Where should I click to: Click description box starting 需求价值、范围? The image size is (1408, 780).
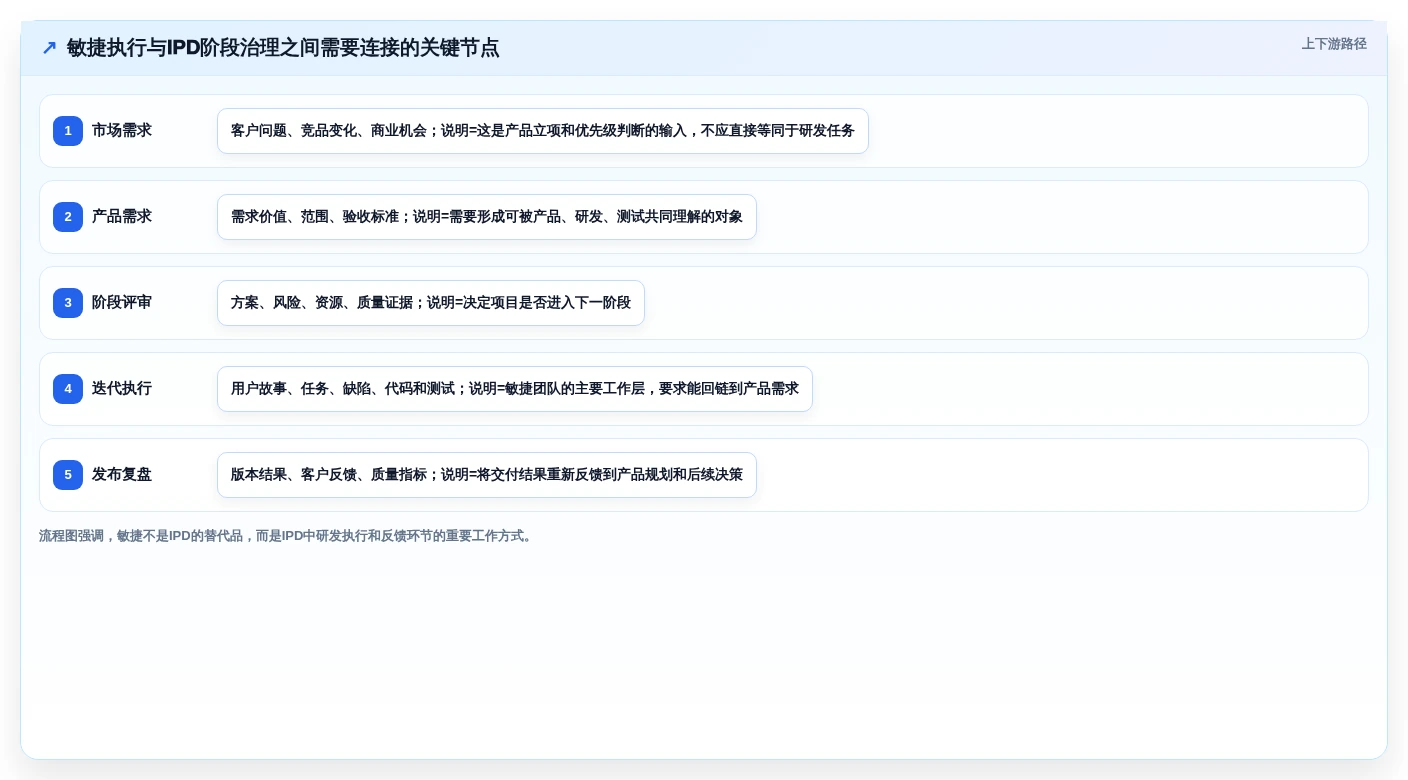(x=487, y=217)
